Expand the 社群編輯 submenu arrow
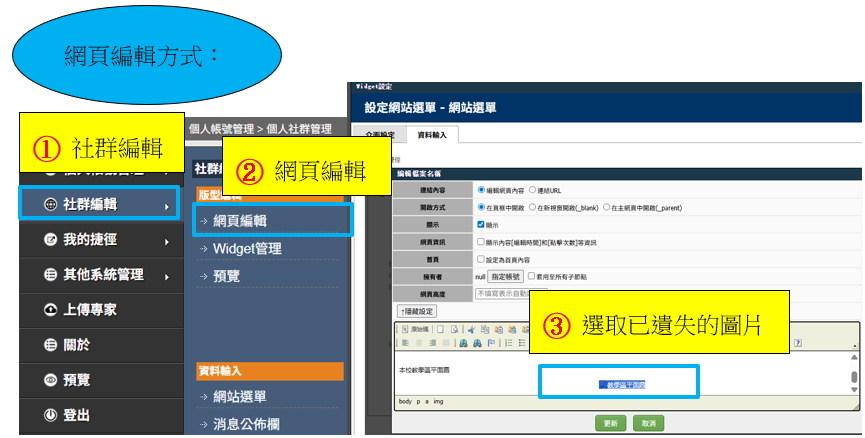 pyautogui.click(x=166, y=206)
